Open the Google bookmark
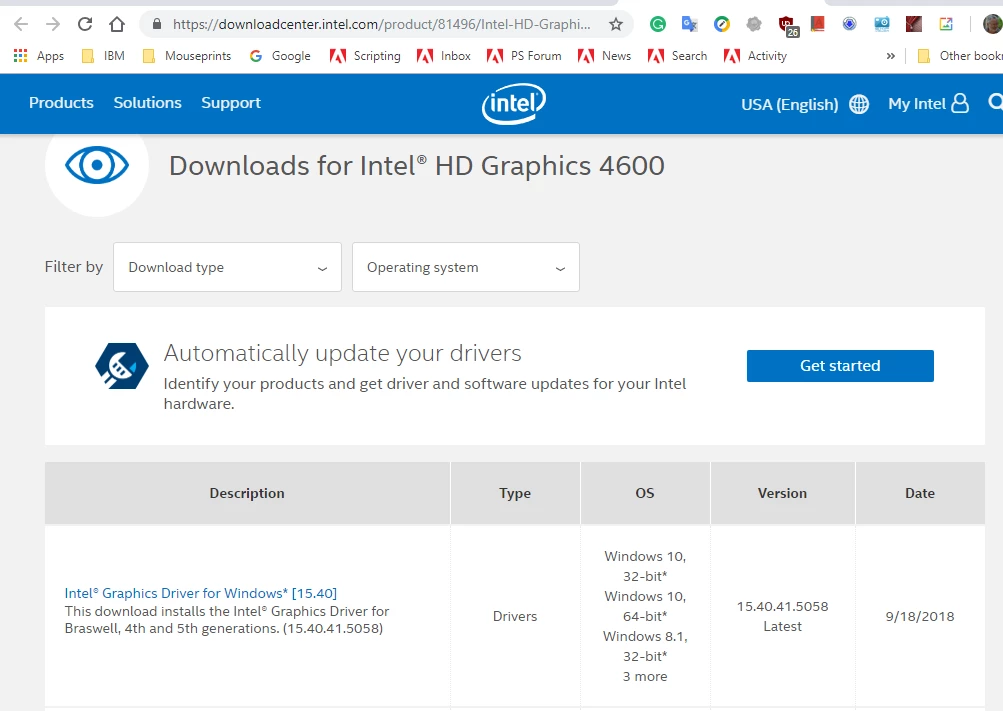Image resolution: width=1003 pixels, height=711 pixels. 280,56
